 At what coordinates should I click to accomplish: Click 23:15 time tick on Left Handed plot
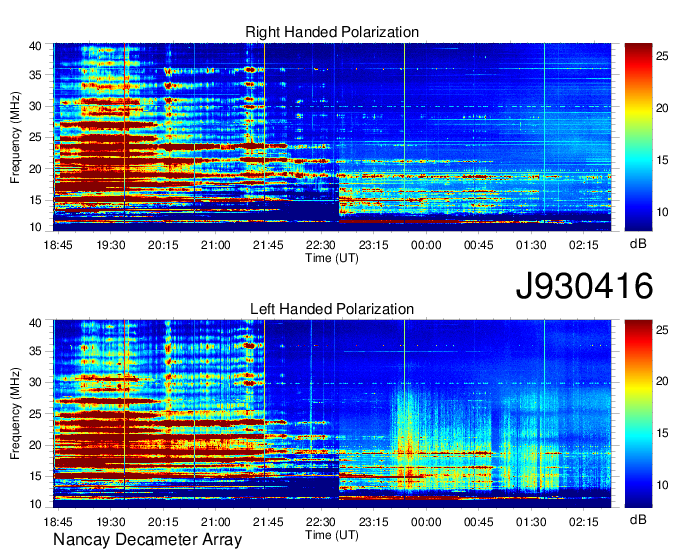click(x=373, y=522)
